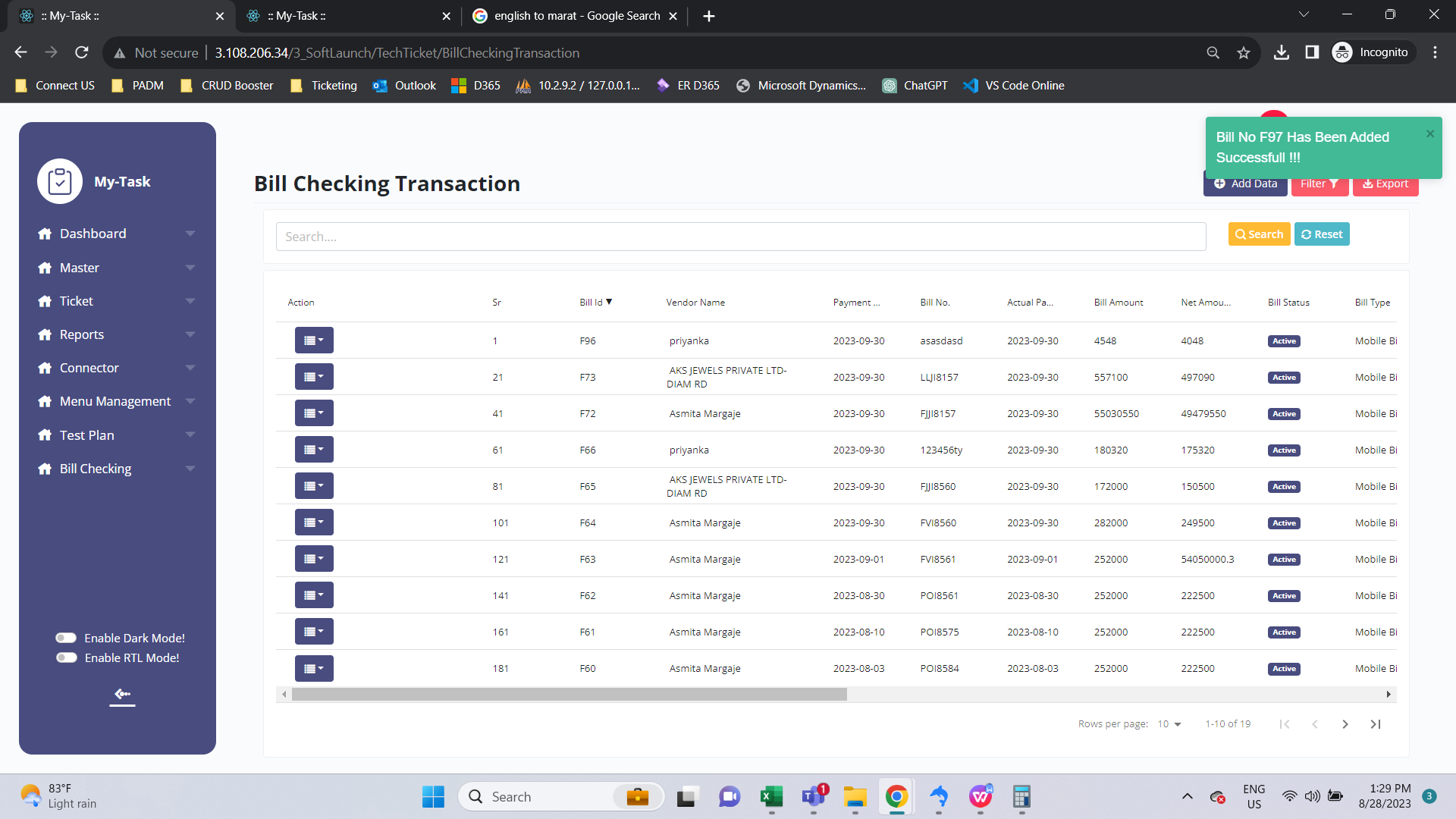Enable Dark Mode toggle
The image size is (1456, 819).
66,638
